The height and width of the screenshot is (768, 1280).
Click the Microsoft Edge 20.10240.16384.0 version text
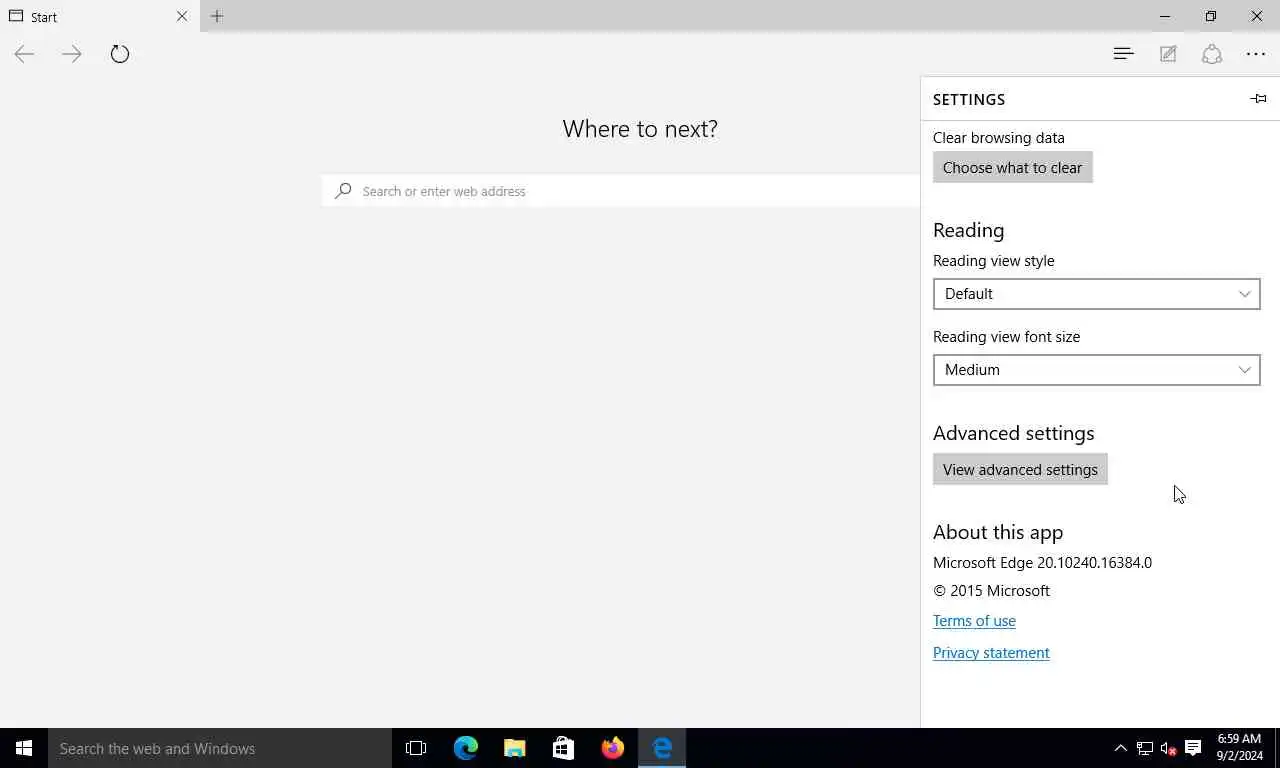point(1042,563)
